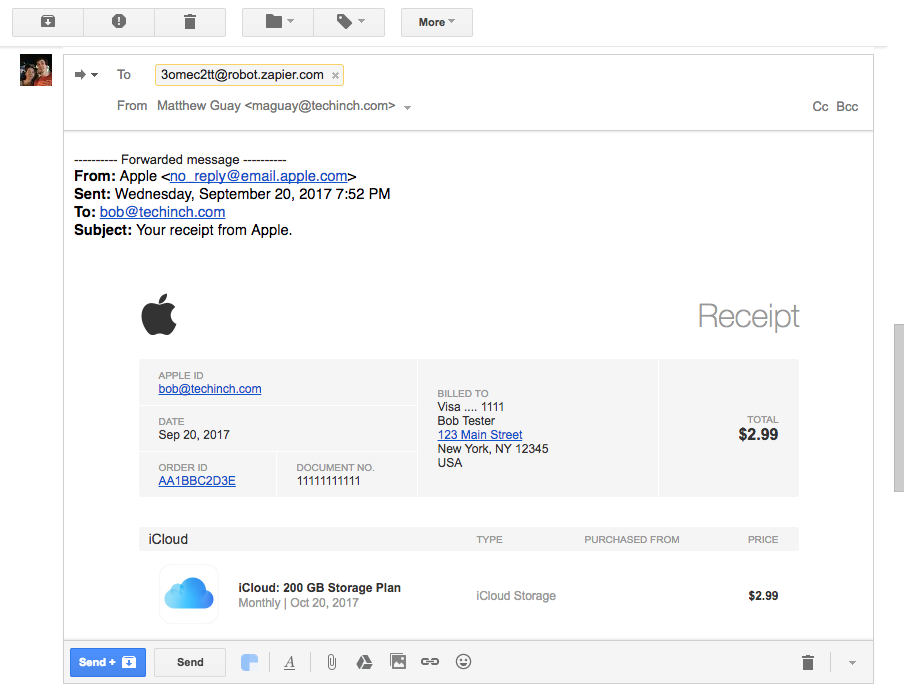The width and height of the screenshot is (904, 700).
Task: Discard draft using bottom trash icon
Action: 808,663
